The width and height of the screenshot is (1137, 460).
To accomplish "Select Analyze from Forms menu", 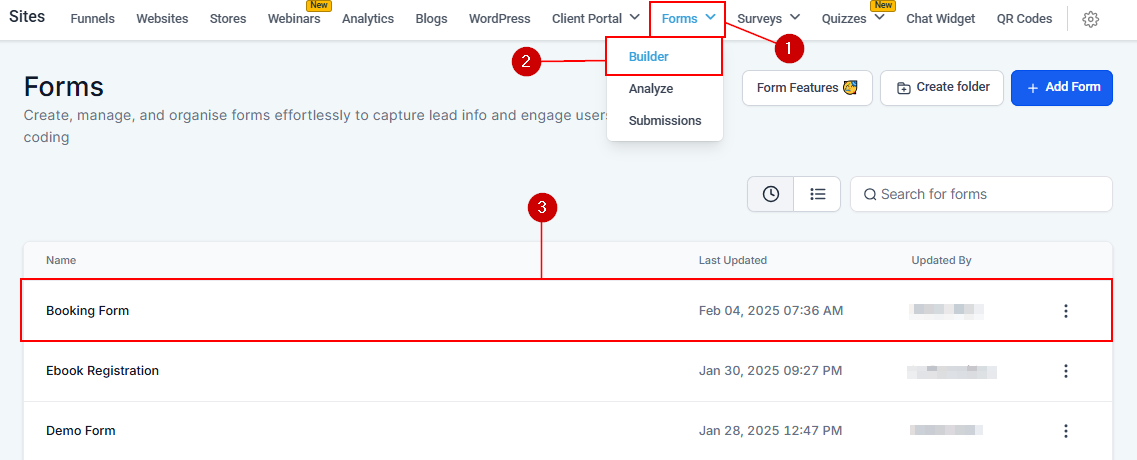I will pos(651,89).
